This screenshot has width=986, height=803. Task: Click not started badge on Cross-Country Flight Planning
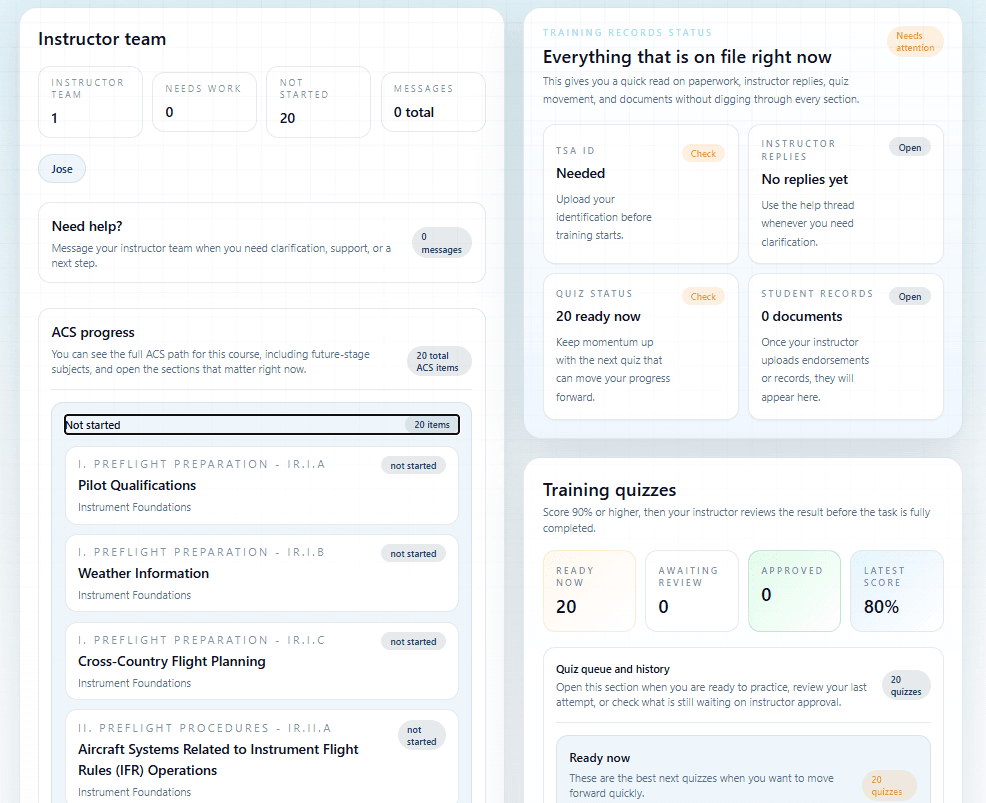[413, 641]
